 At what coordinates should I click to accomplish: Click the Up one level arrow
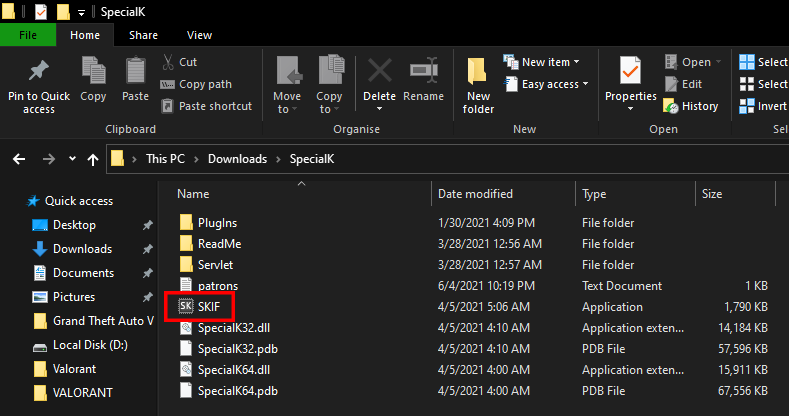pos(93,159)
